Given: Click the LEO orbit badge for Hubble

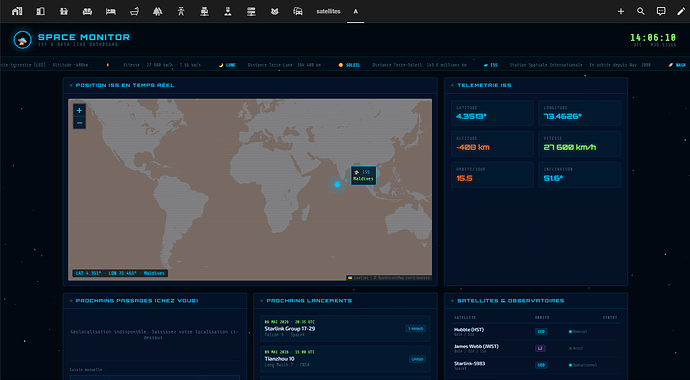Looking at the screenshot, I should [x=541, y=332].
